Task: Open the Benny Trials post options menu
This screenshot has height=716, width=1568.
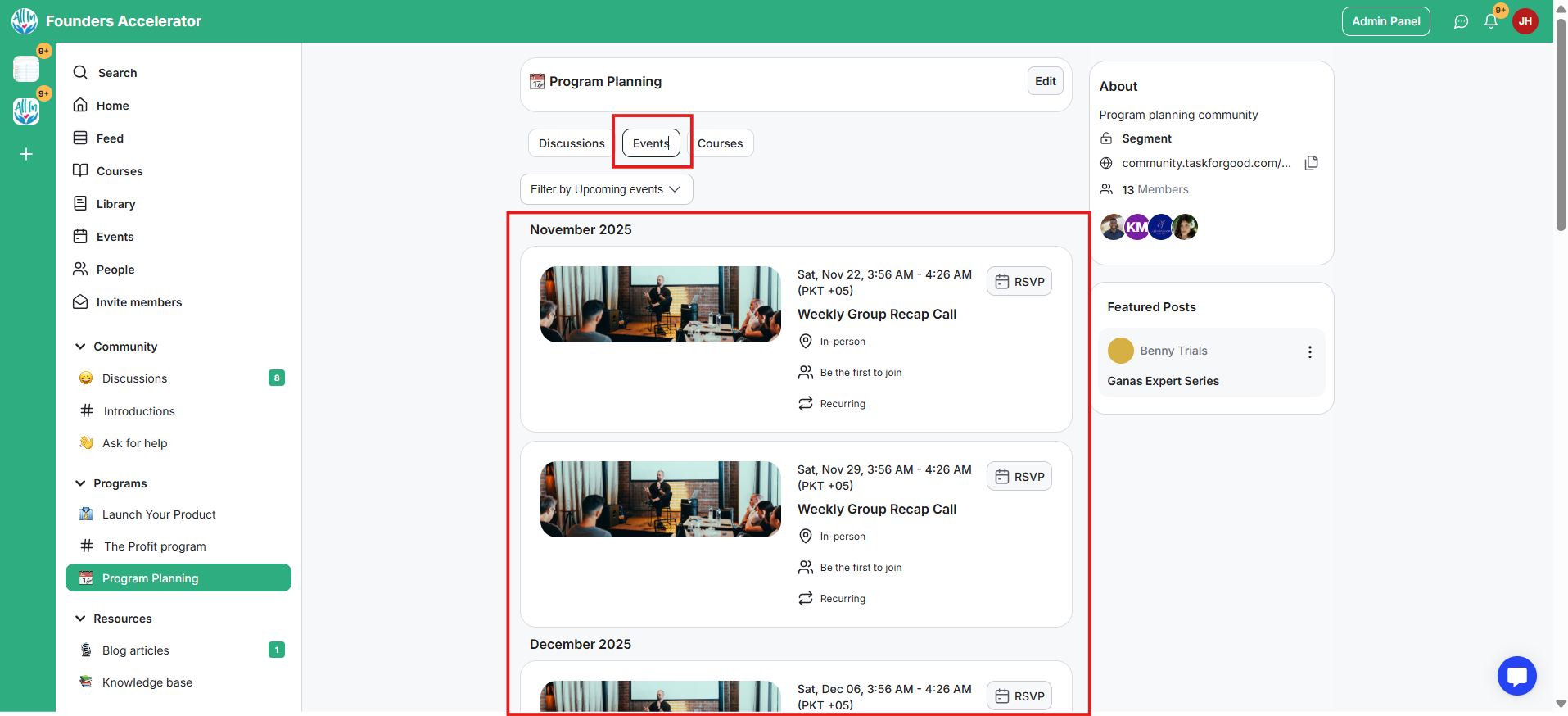Action: click(1309, 351)
